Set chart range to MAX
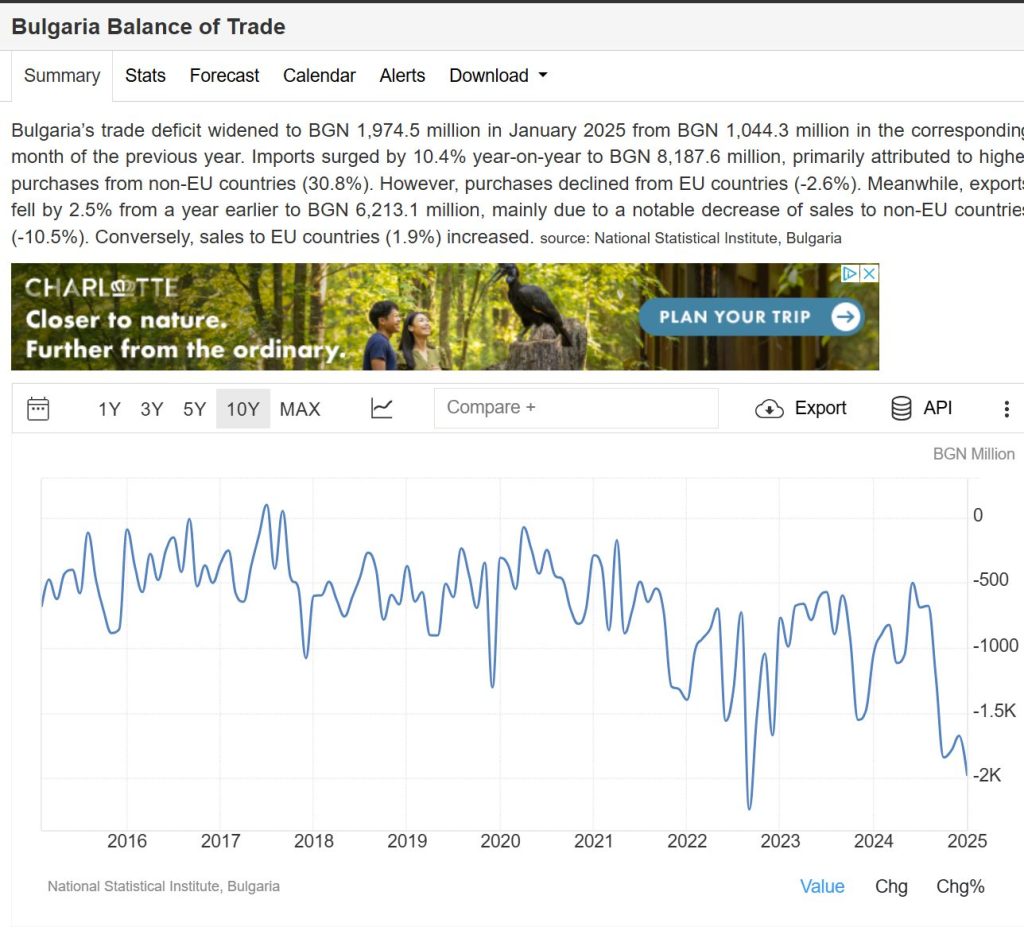Viewport: 1024px width, 950px height. [x=300, y=409]
